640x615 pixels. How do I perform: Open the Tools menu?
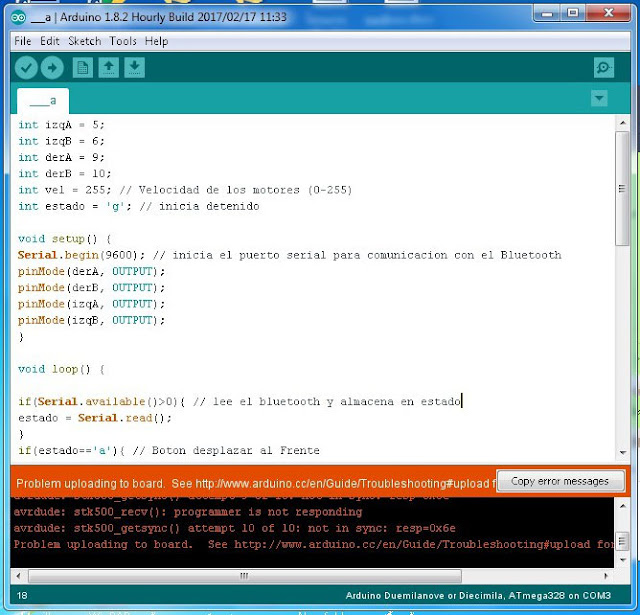(x=123, y=41)
